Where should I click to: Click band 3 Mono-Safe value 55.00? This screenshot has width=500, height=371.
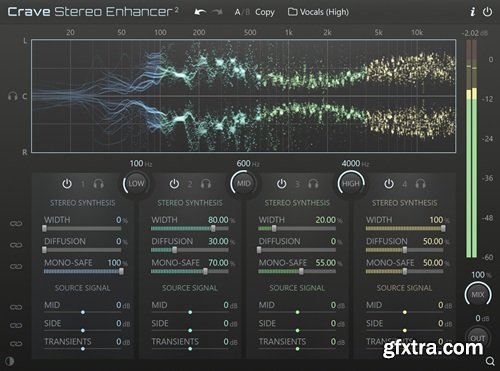[x=326, y=263]
